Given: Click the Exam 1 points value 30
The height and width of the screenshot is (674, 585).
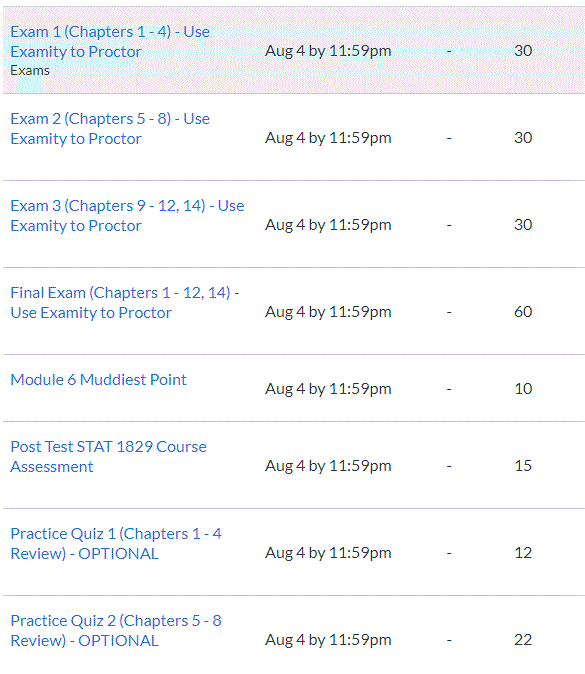Looking at the screenshot, I should [x=523, y=51].
